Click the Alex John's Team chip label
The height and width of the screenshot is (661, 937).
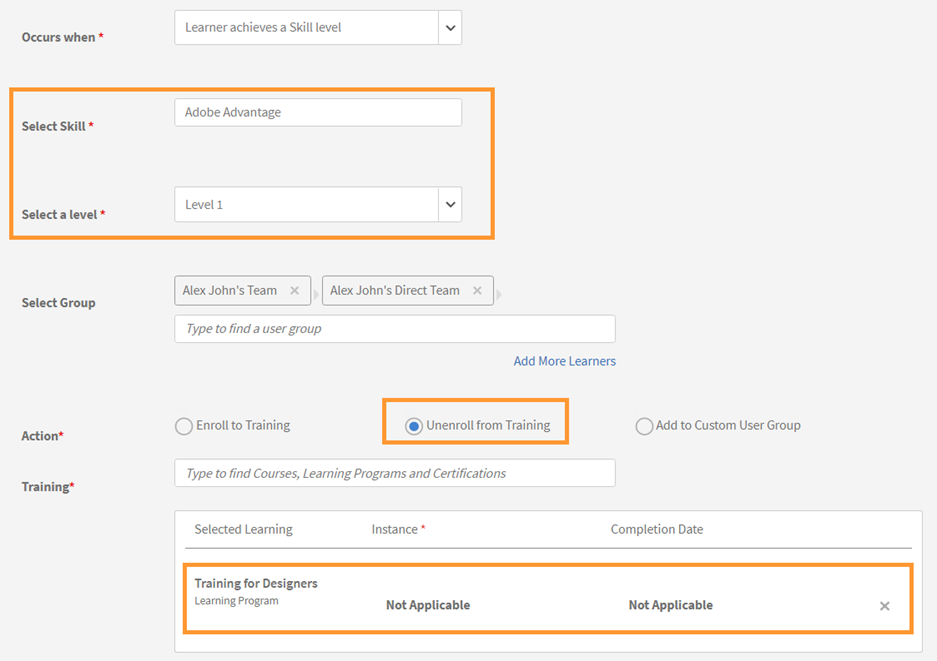point(230,291)
